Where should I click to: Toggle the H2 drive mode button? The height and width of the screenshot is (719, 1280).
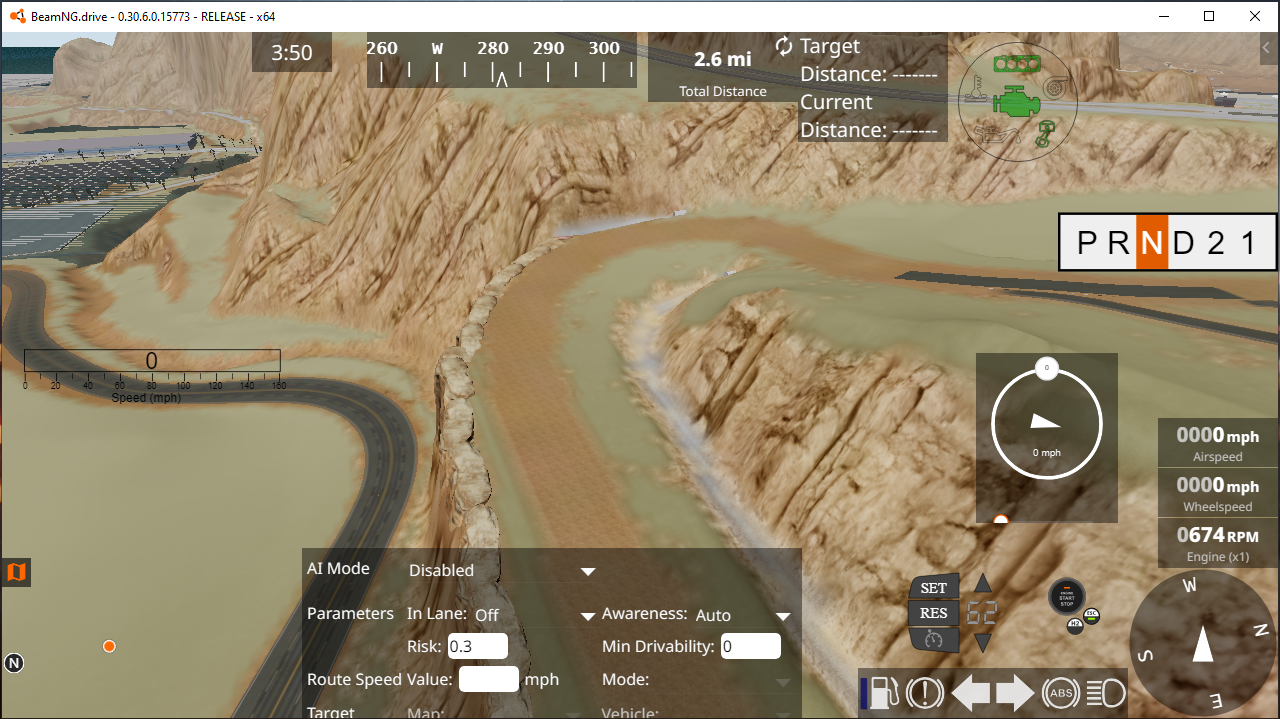pos(1074,626)
